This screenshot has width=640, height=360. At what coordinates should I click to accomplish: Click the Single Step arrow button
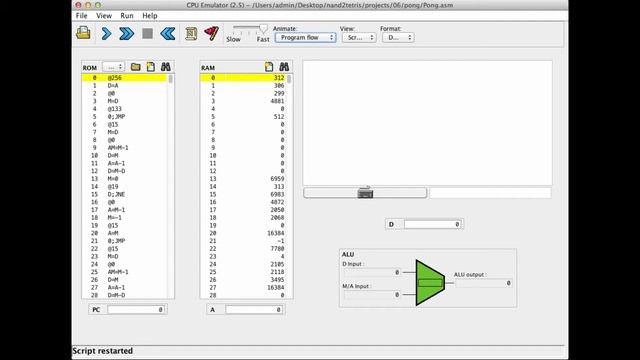[x=106, y=33]
